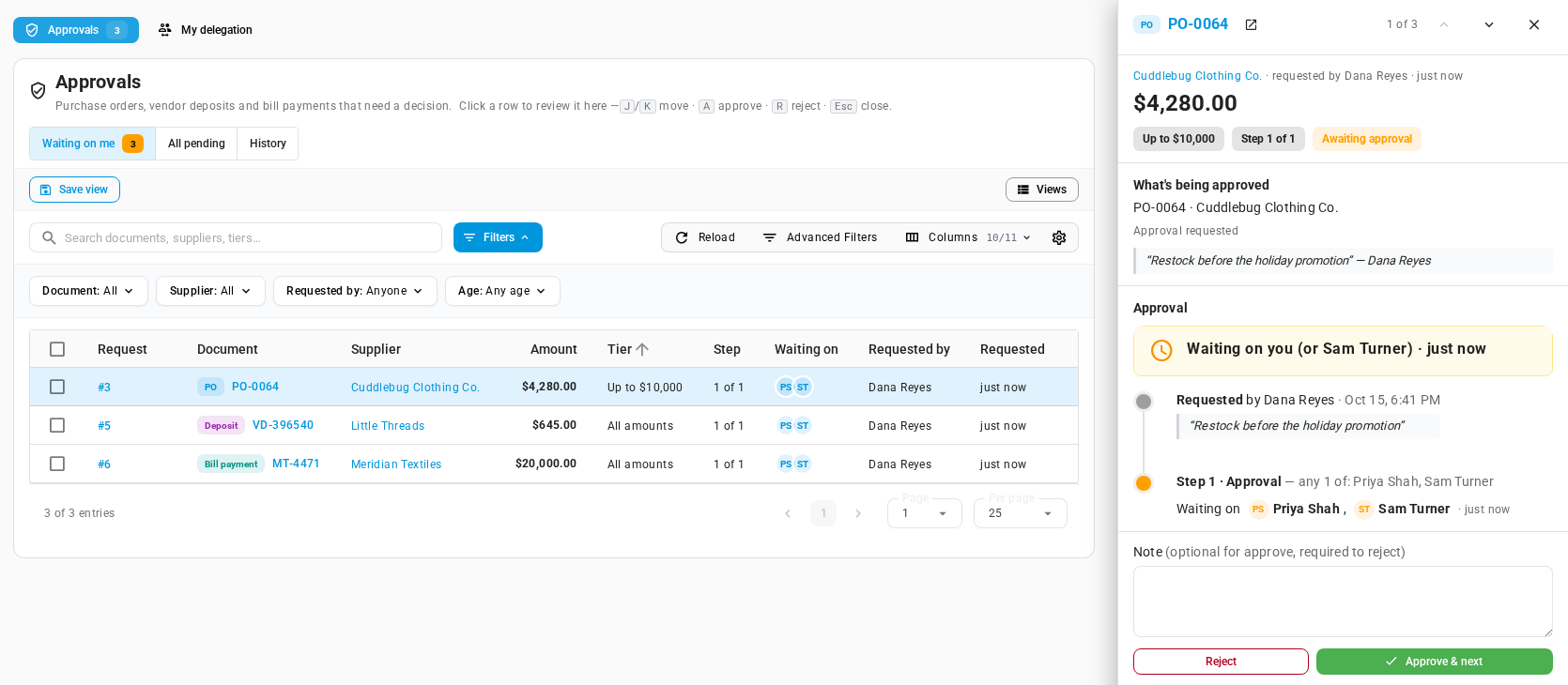Go to next approval with down chevron
This screenshot has height=685, width=1568.
coord(1489,24)
